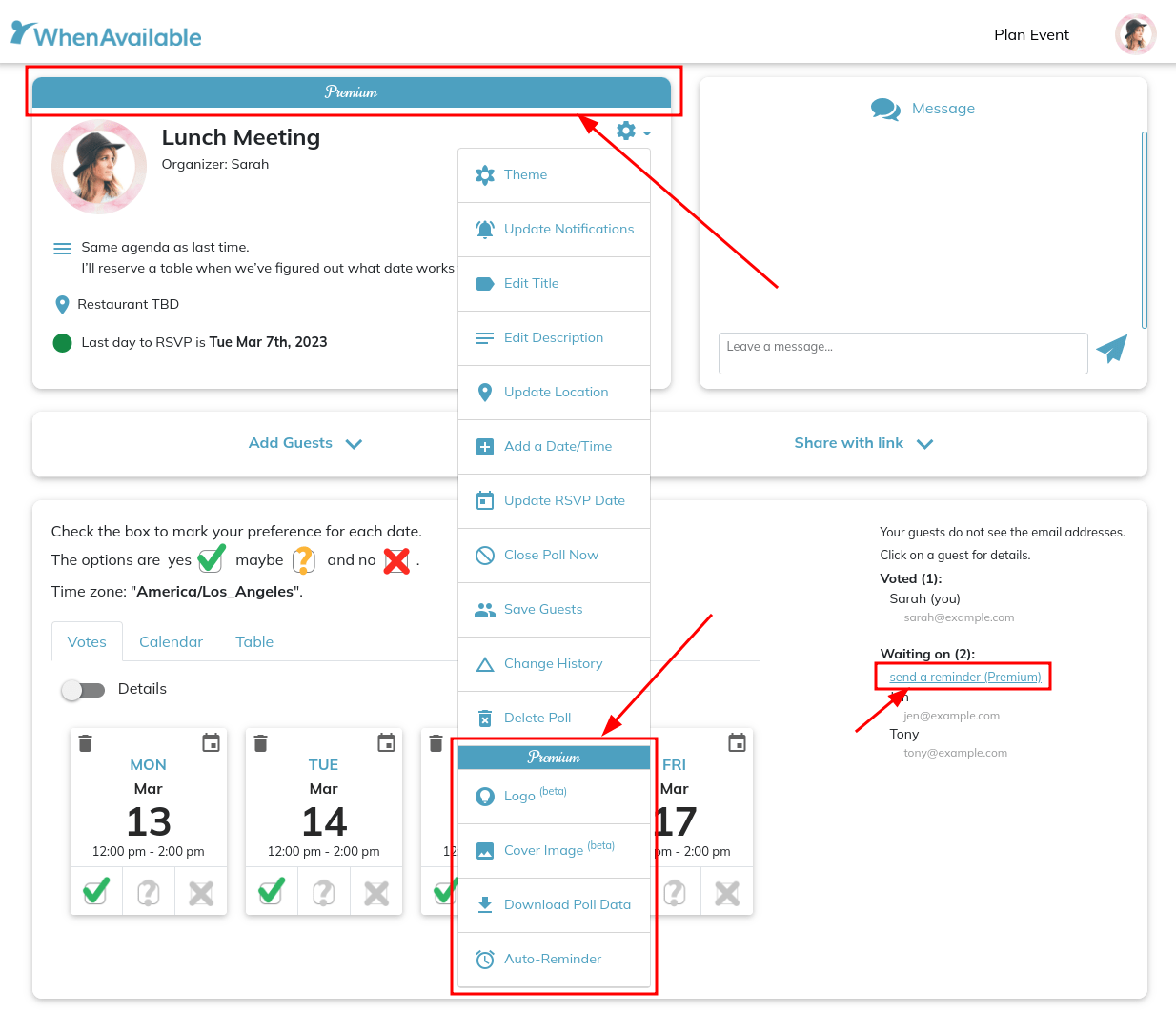
Task: Click the Update RSVP Date calendar icon
Action: pos(485,501)
